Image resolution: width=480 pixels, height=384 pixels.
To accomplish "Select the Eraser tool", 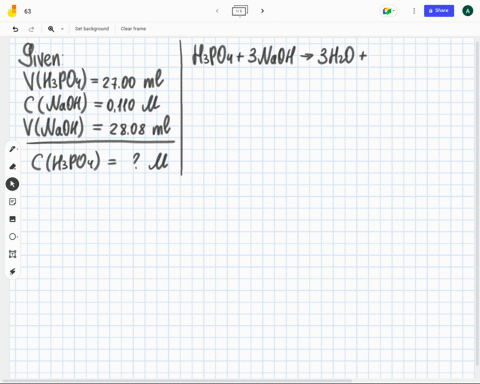I will [13, 166].
